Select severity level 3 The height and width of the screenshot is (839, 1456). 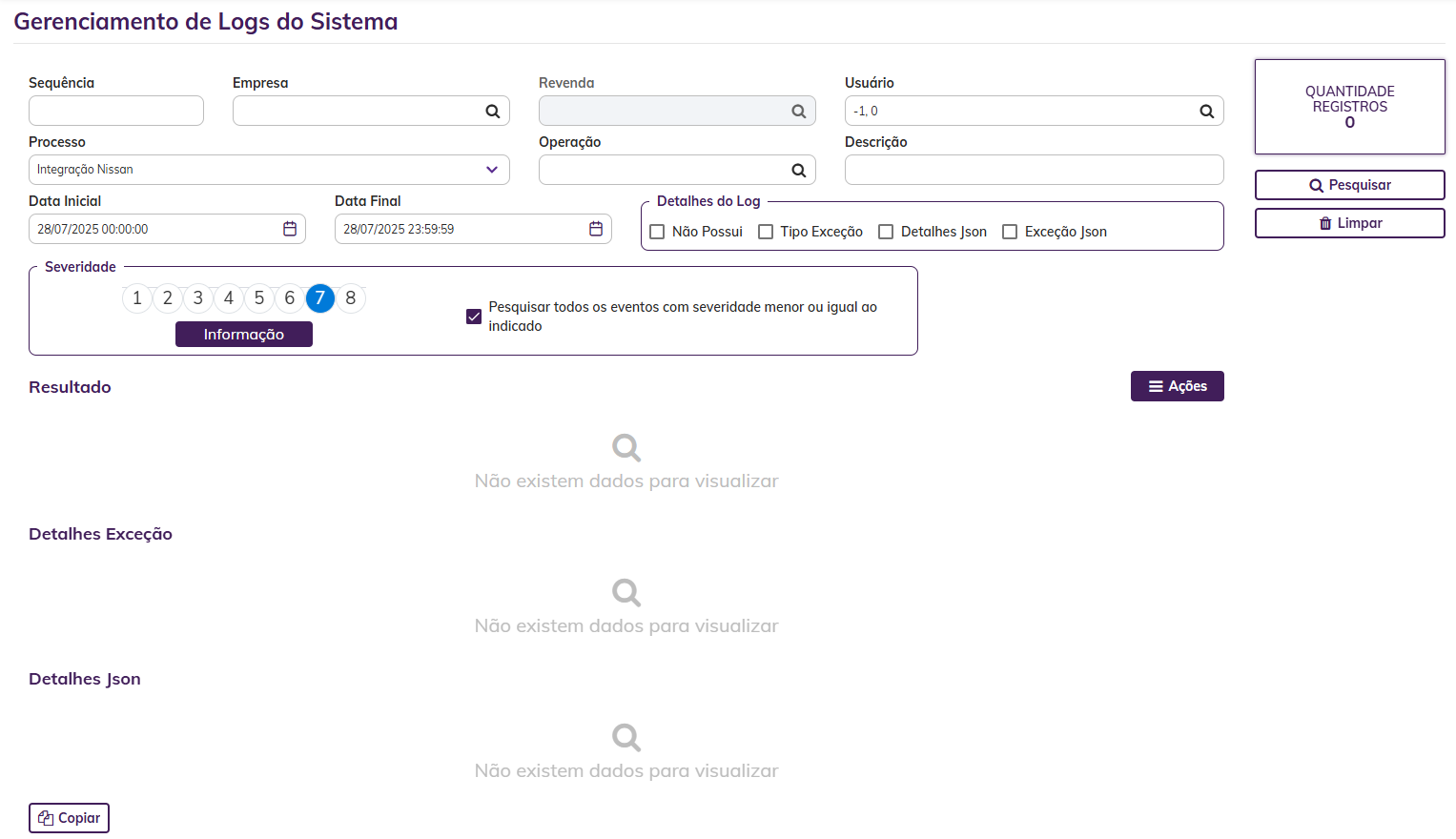[x=198, y=298]
